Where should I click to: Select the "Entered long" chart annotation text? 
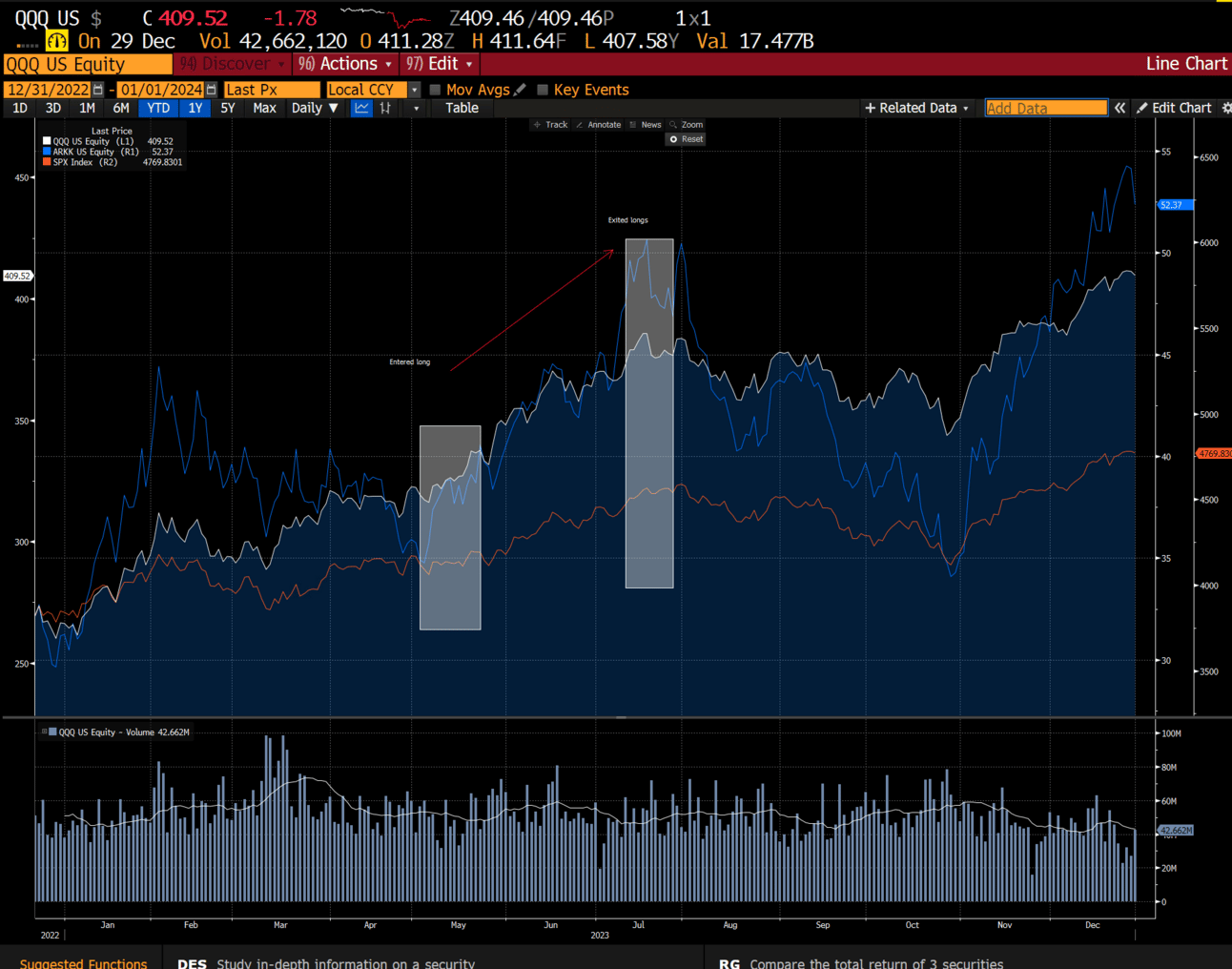[410, 362]
